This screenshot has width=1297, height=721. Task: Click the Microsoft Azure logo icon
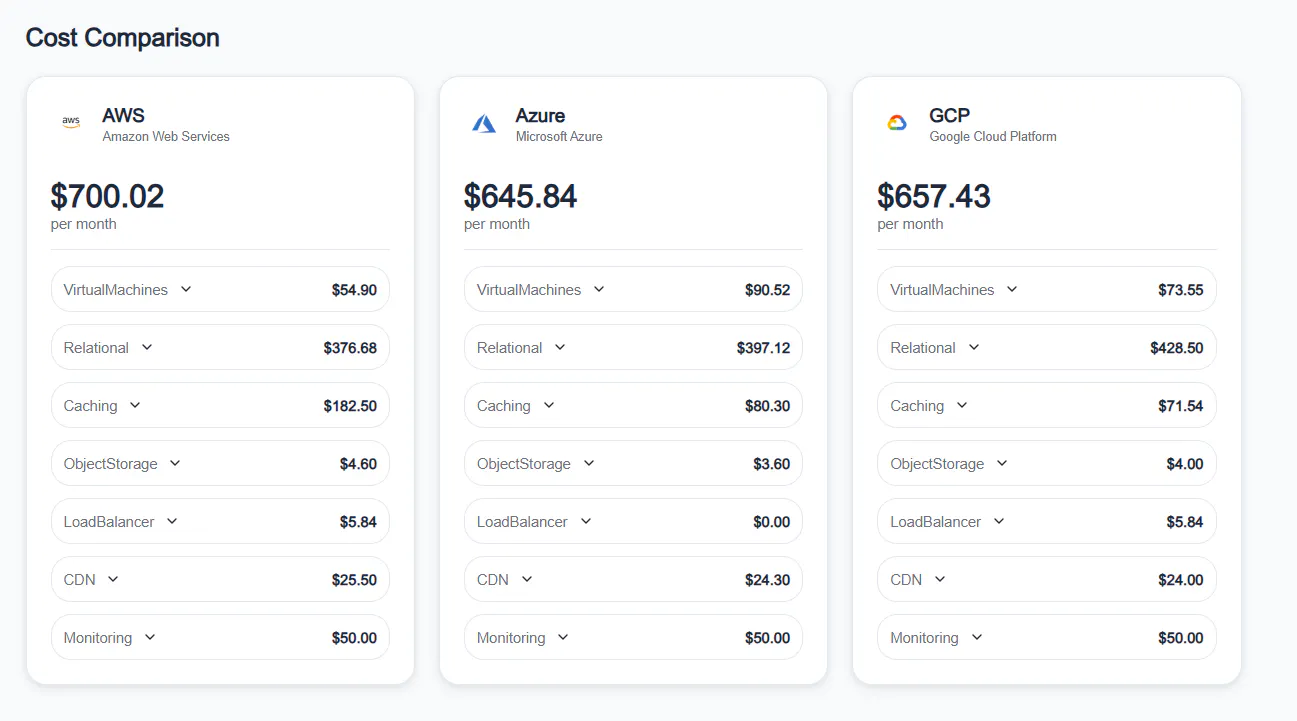tap(484, 123)
